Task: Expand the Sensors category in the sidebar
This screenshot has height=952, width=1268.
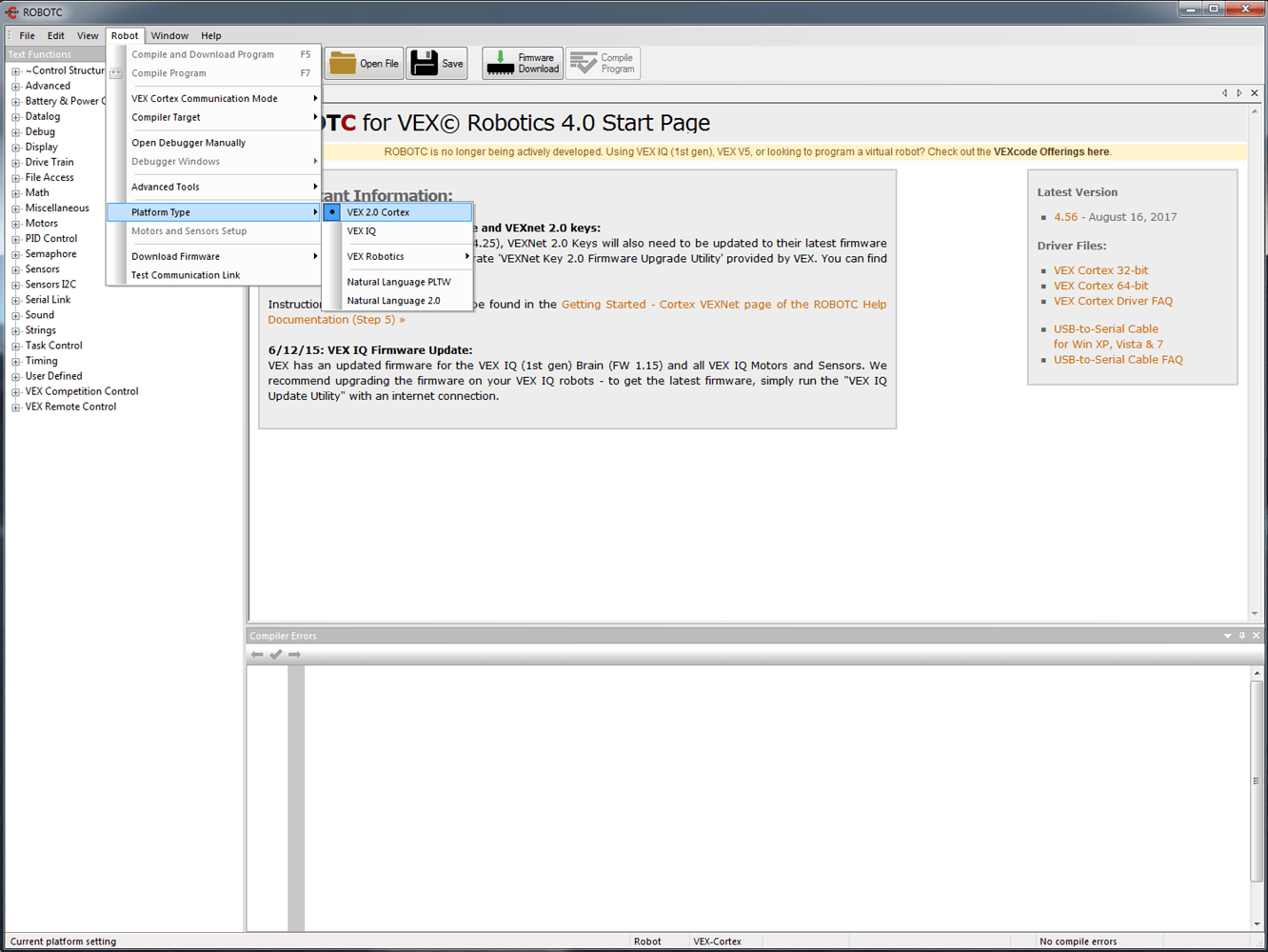Action: coord(15,268)
